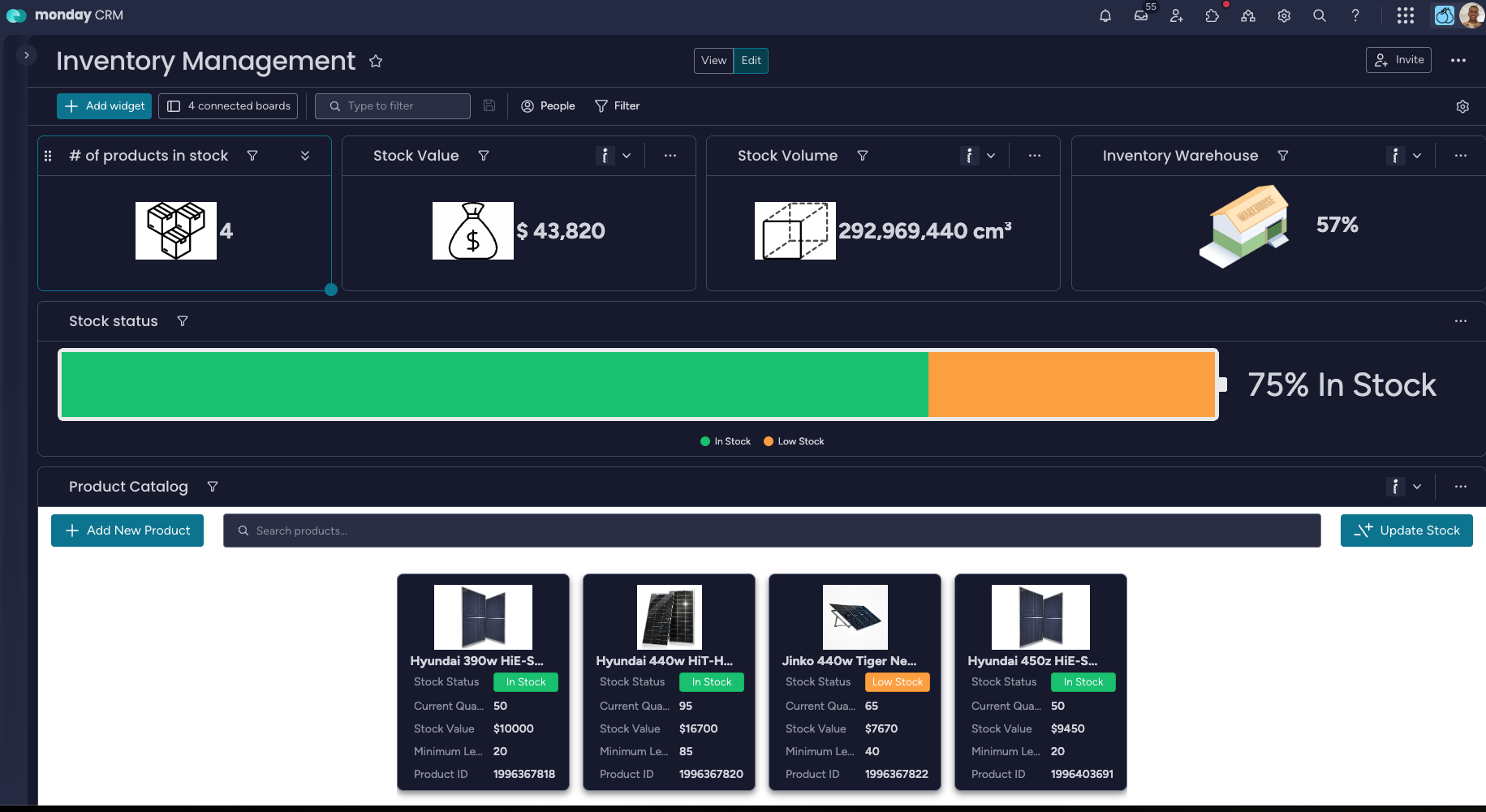Click Update Stock button
This screenshot has width=1486, height=812.
click(1406, 531)
